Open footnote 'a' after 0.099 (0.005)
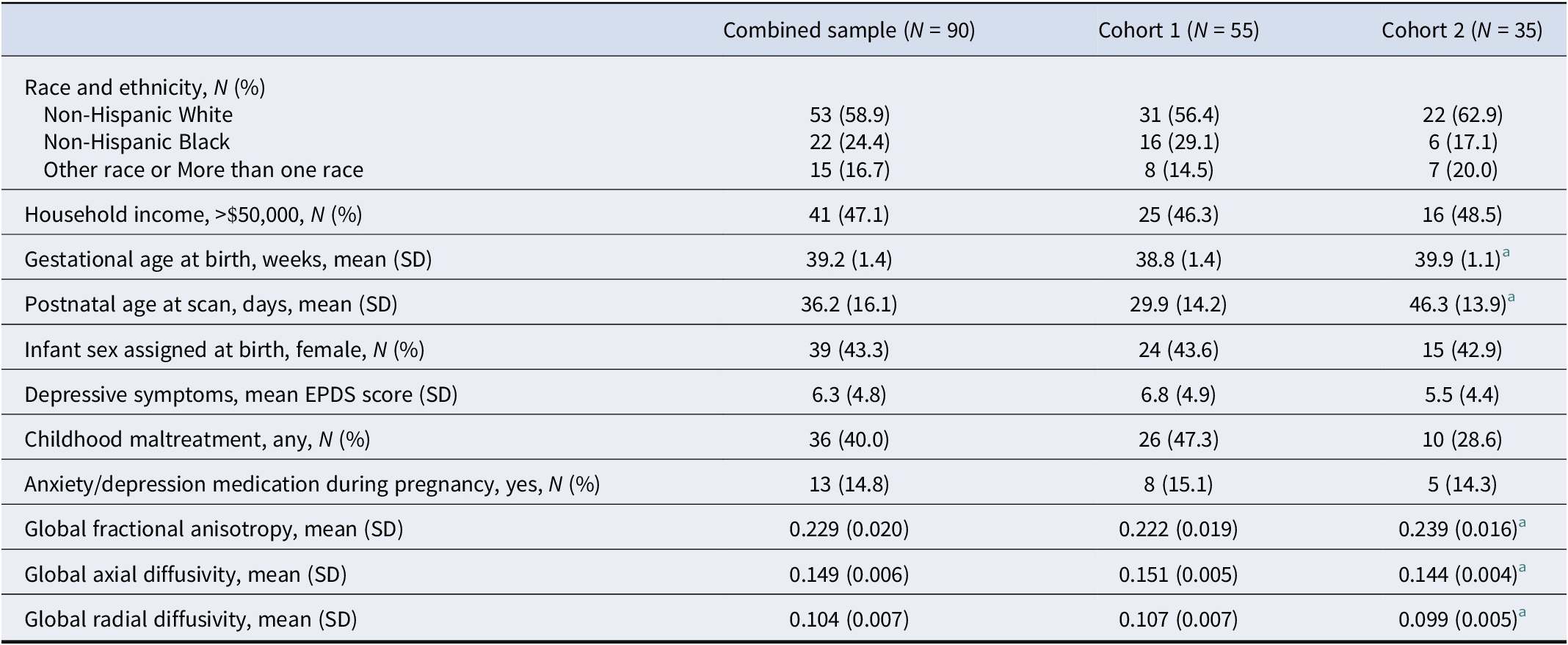The image size is (1568, 645). (1522, 613)
